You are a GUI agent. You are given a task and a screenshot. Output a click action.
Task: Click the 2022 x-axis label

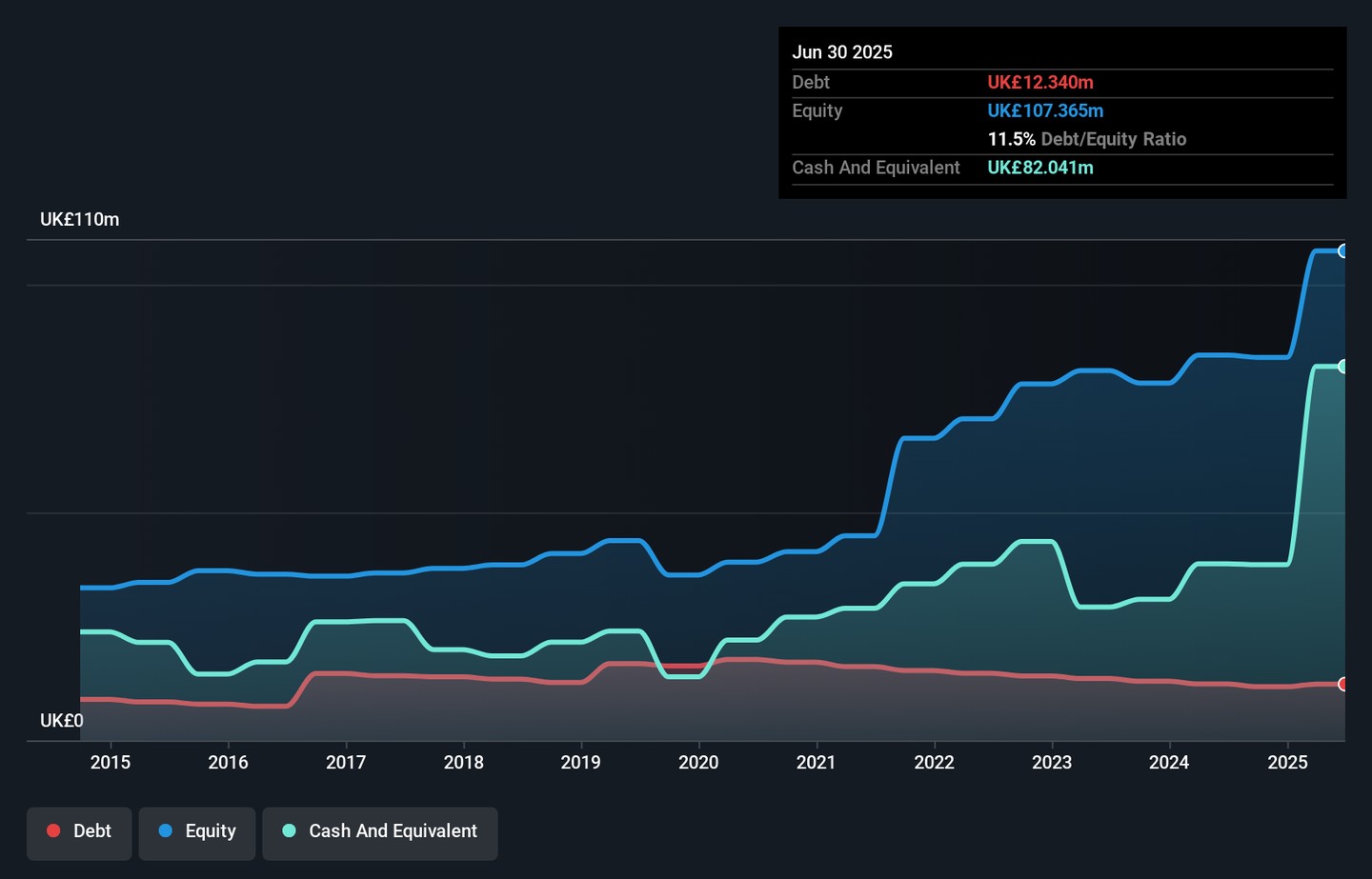(x=934, y=763)
